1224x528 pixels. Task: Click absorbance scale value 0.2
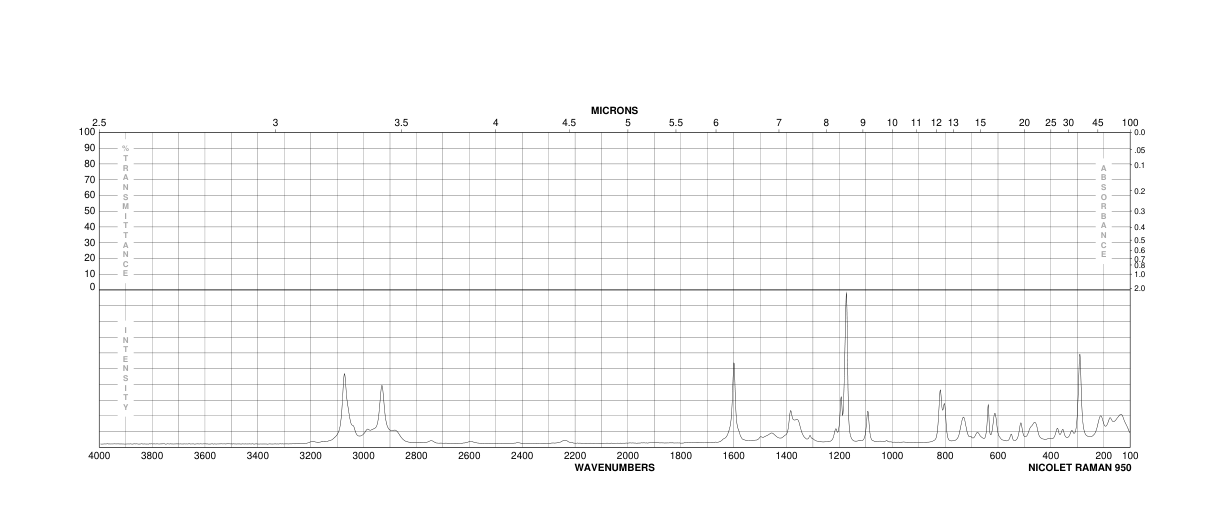pyautogui.click(x=1139, y=191)
